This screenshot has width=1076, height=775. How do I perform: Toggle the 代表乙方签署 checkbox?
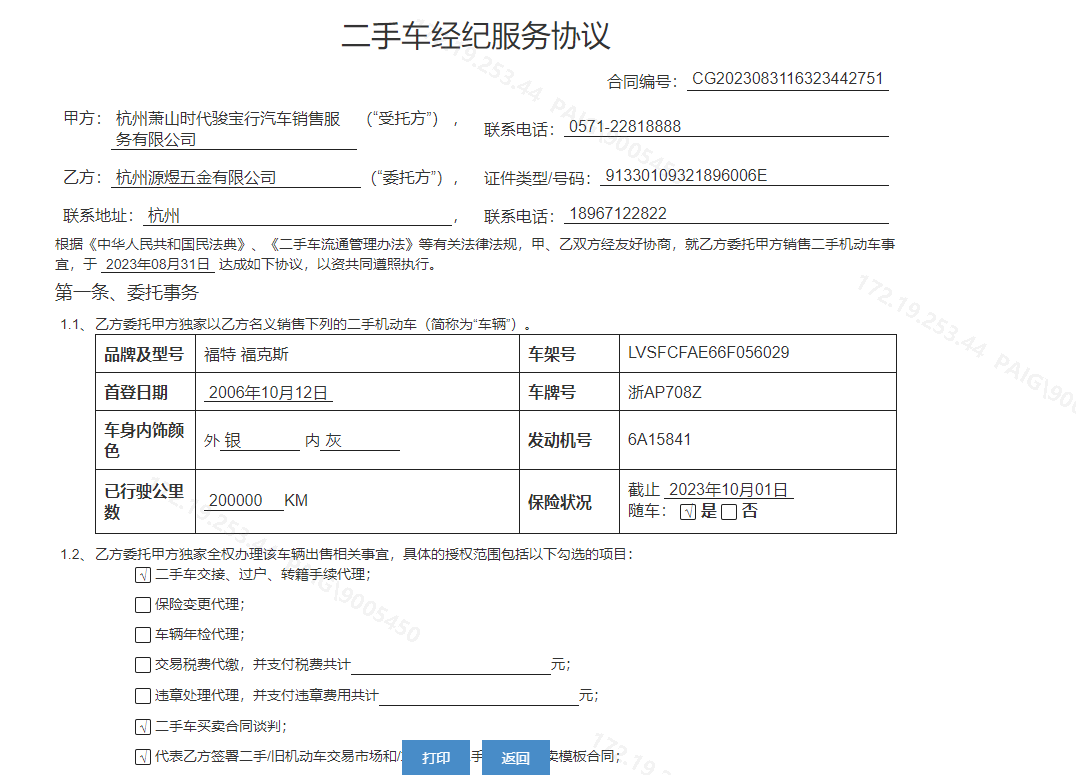[143, 756]
